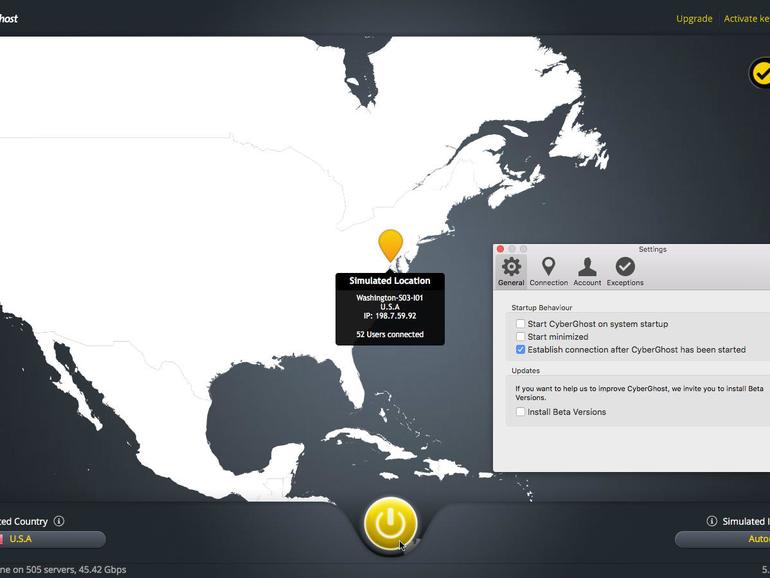Open the Connection settings tab
Viewport: 770px width, 578px height.
click(549, 272)
